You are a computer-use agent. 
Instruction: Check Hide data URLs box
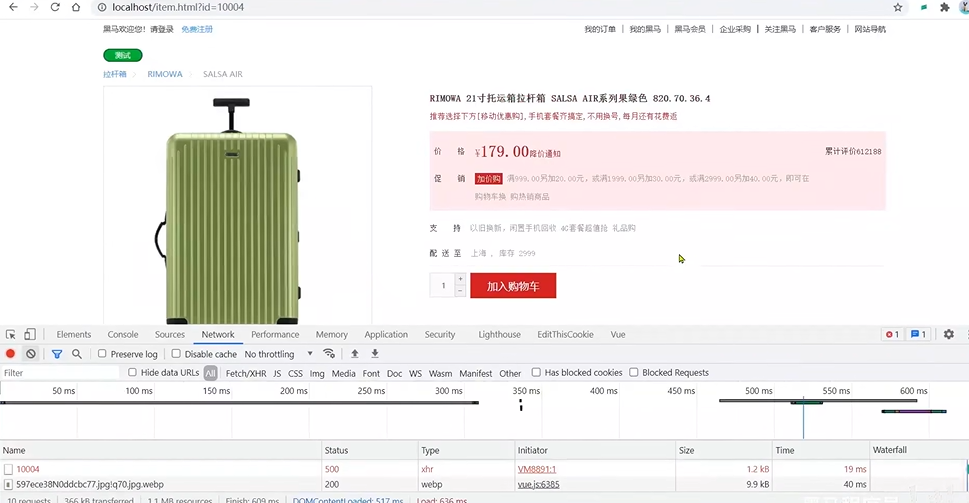coord(132,372)
